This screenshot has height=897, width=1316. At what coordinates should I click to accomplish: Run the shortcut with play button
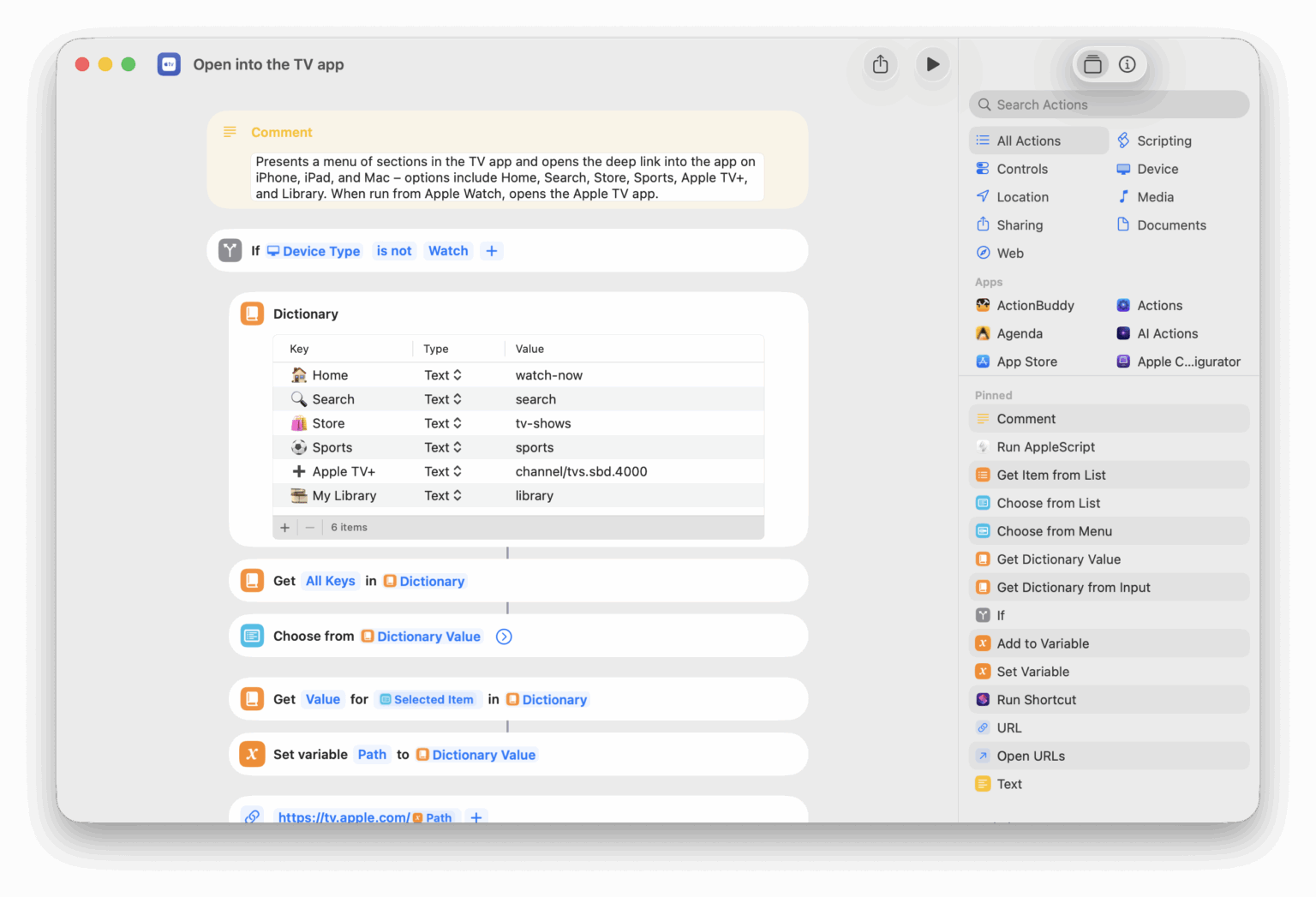click(932, 64)
